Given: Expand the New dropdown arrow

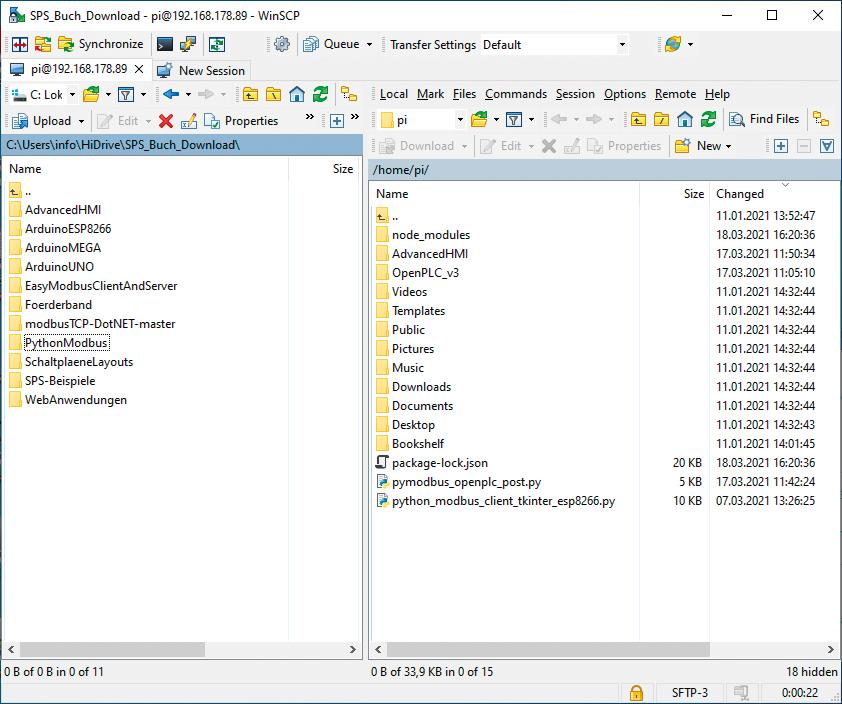Looking at the screenshot, I should pos(728,147).
